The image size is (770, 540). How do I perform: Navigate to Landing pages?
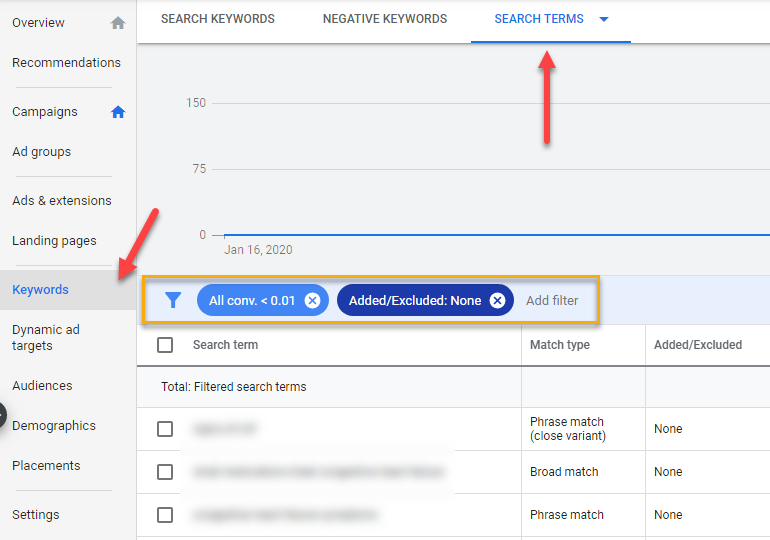(54, 241)
